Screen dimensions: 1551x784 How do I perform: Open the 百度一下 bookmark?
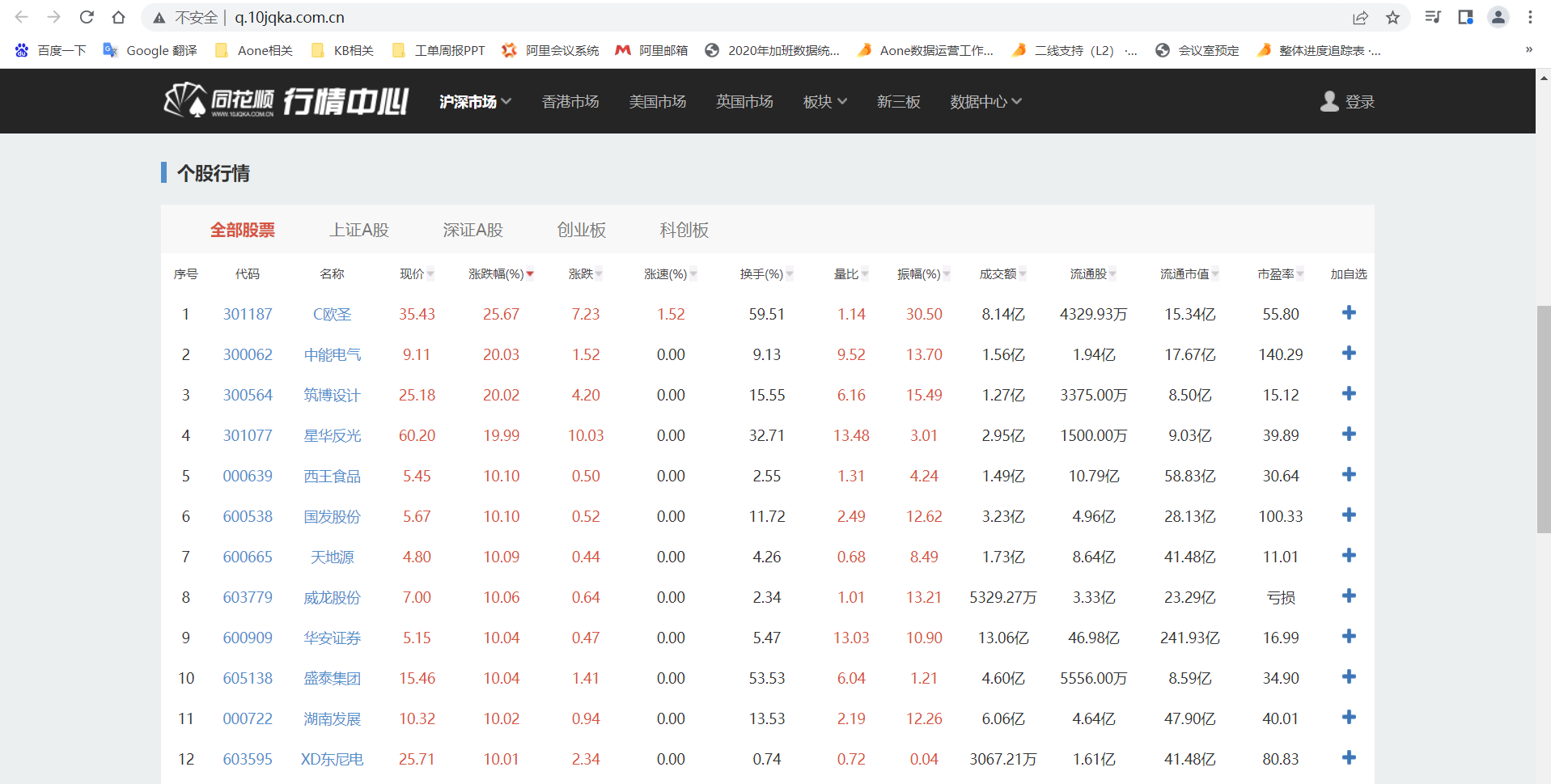(x=51, y=50)
